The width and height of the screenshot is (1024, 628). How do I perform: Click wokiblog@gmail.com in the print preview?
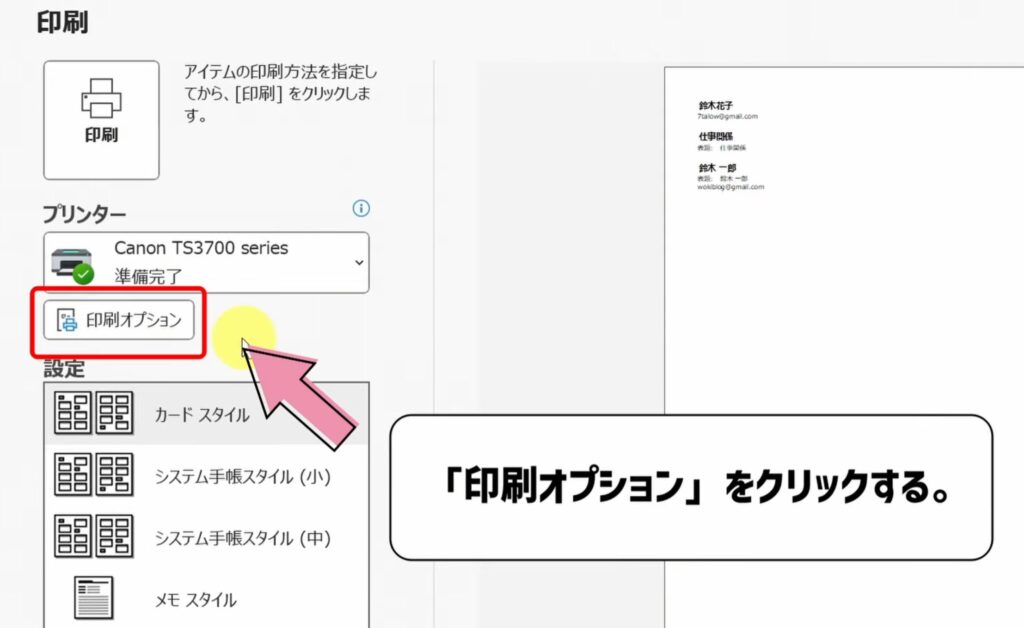[x=730, y=187]
